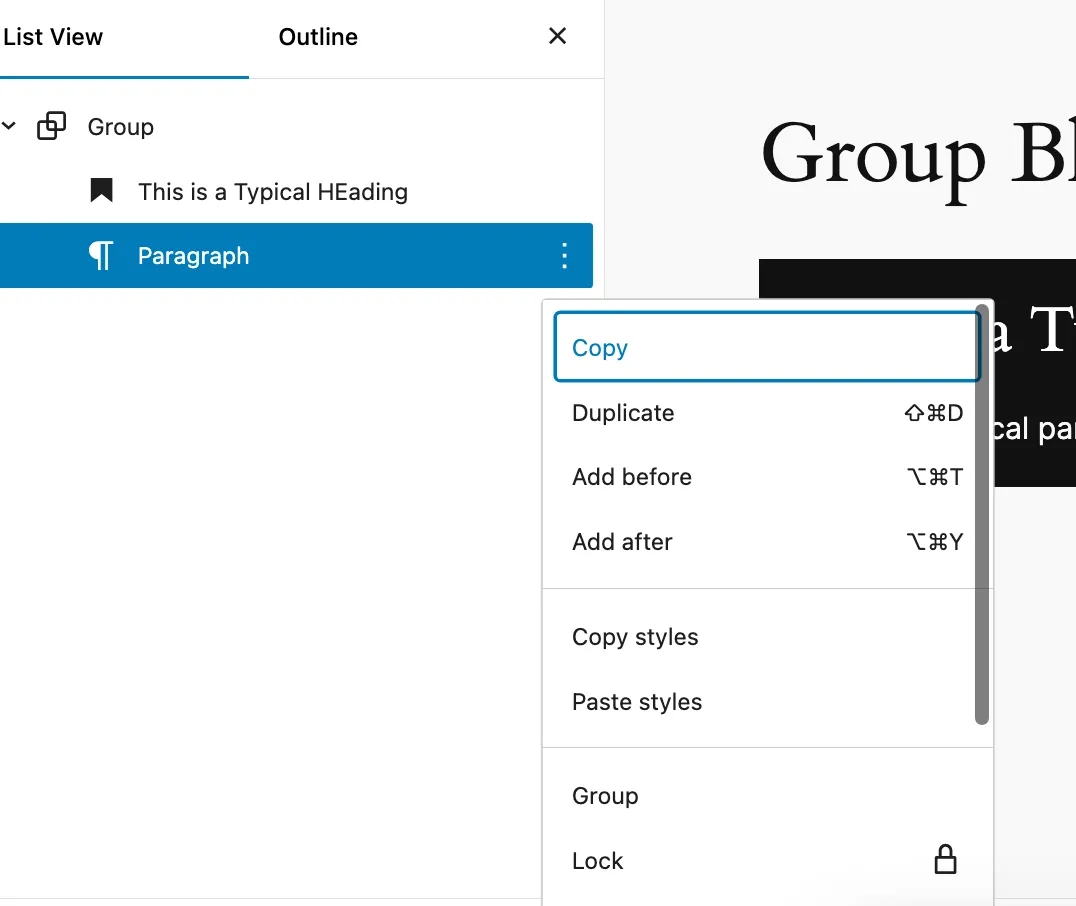Screen dimensions: 1076x906
Task: Click the Group block icon in the list
Action: (x=52, y=127)
